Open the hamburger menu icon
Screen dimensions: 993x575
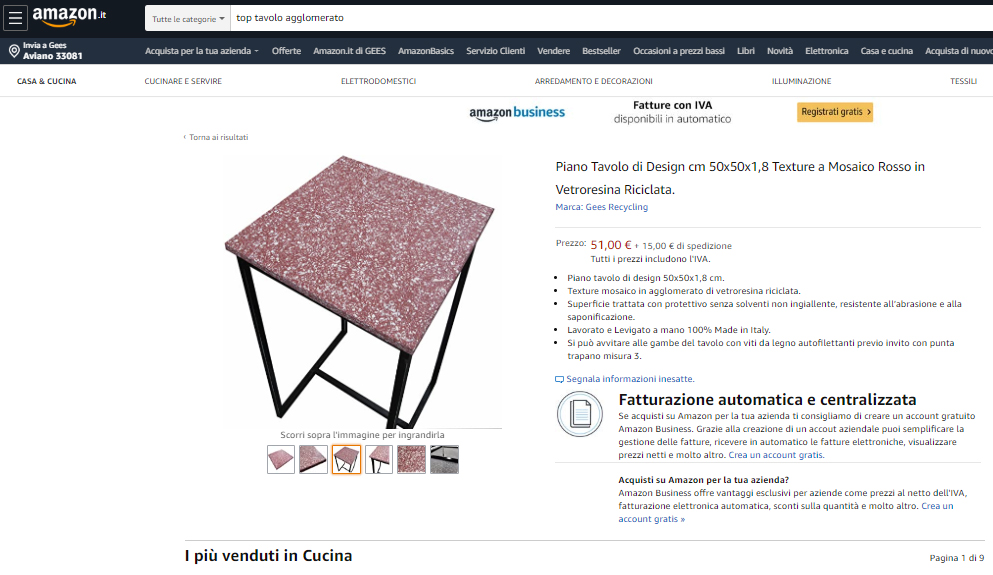click(x=15, y=18)
